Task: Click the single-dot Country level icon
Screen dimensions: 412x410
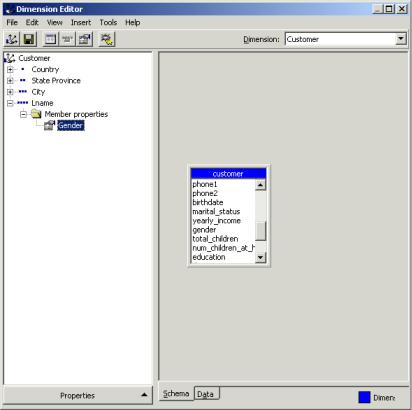Action: 23,69
